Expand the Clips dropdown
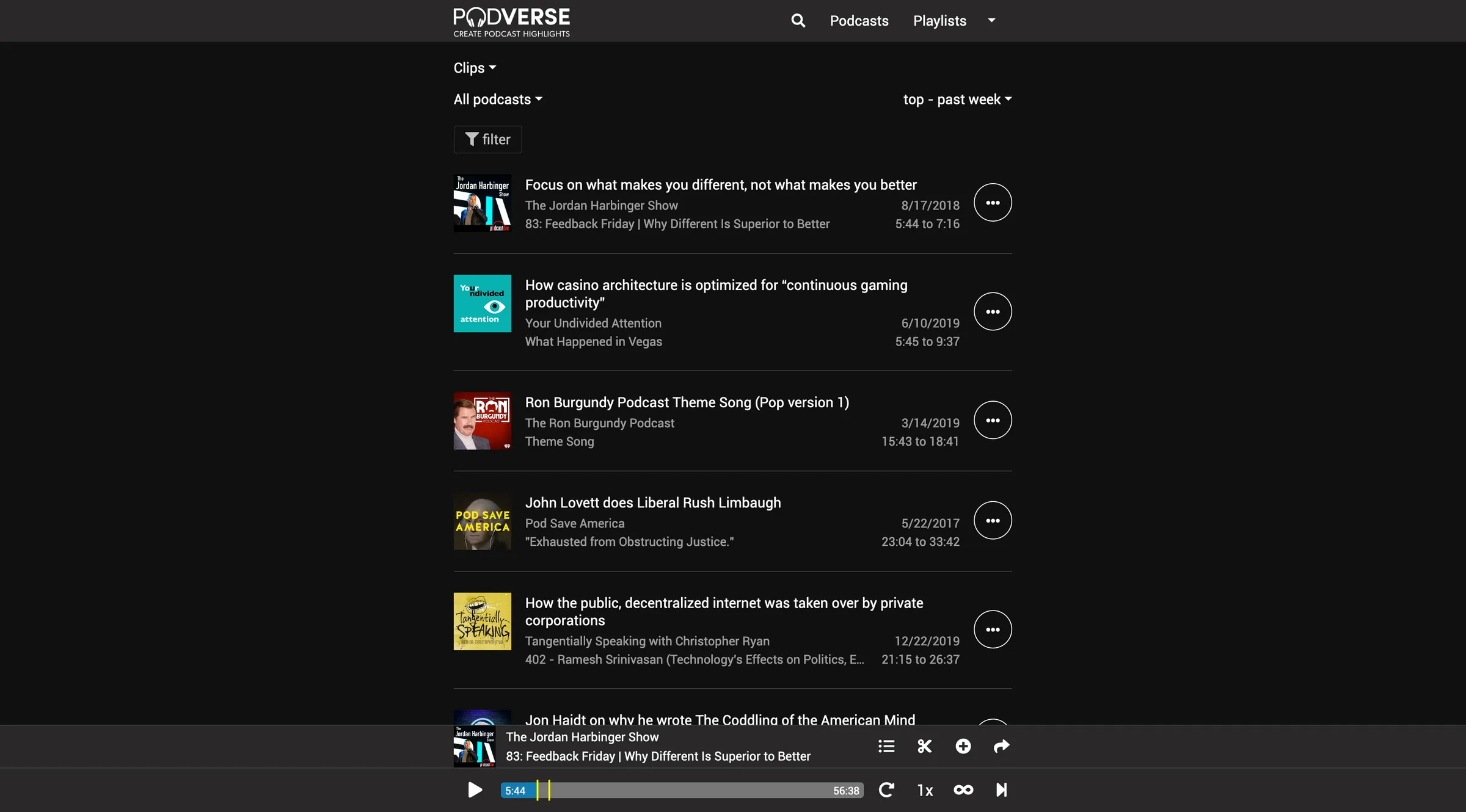 [x=475, y=68]
